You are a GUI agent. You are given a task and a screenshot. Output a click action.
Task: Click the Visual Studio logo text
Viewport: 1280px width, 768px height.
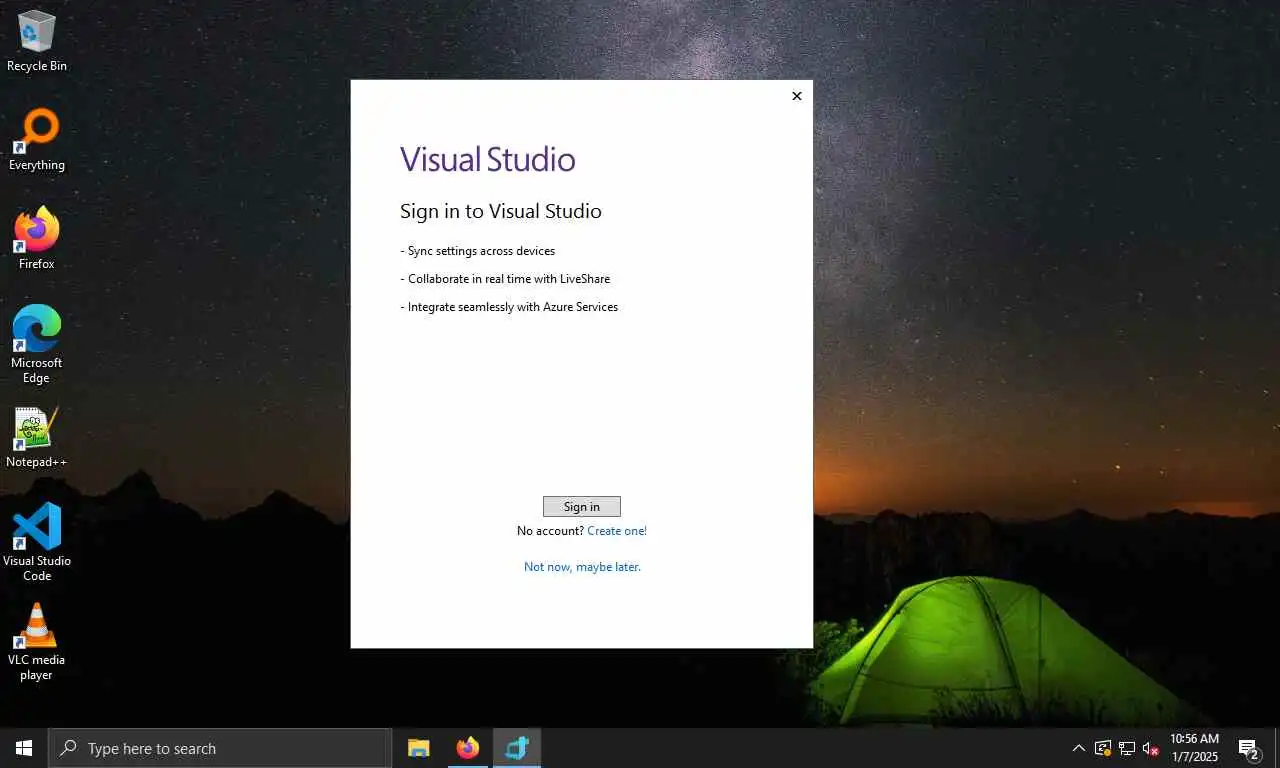tap(488, 160)
